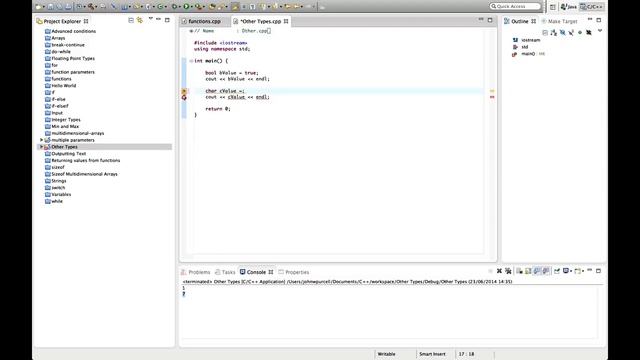Select the Console tab

coord(256,272)
